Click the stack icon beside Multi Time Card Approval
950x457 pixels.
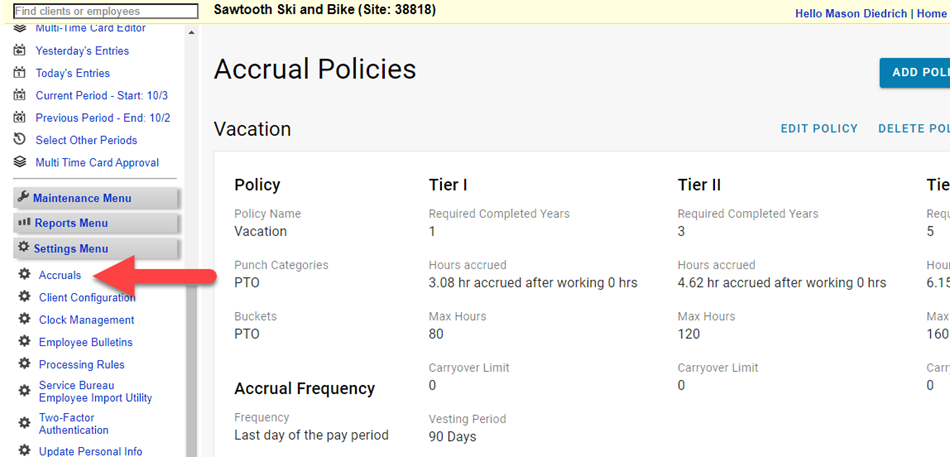18,162
